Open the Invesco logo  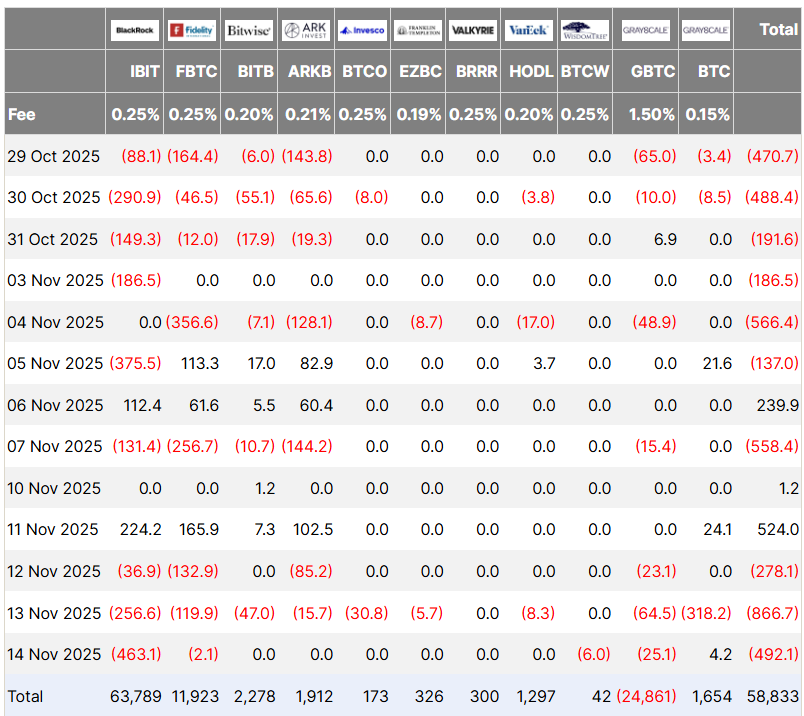362,30
